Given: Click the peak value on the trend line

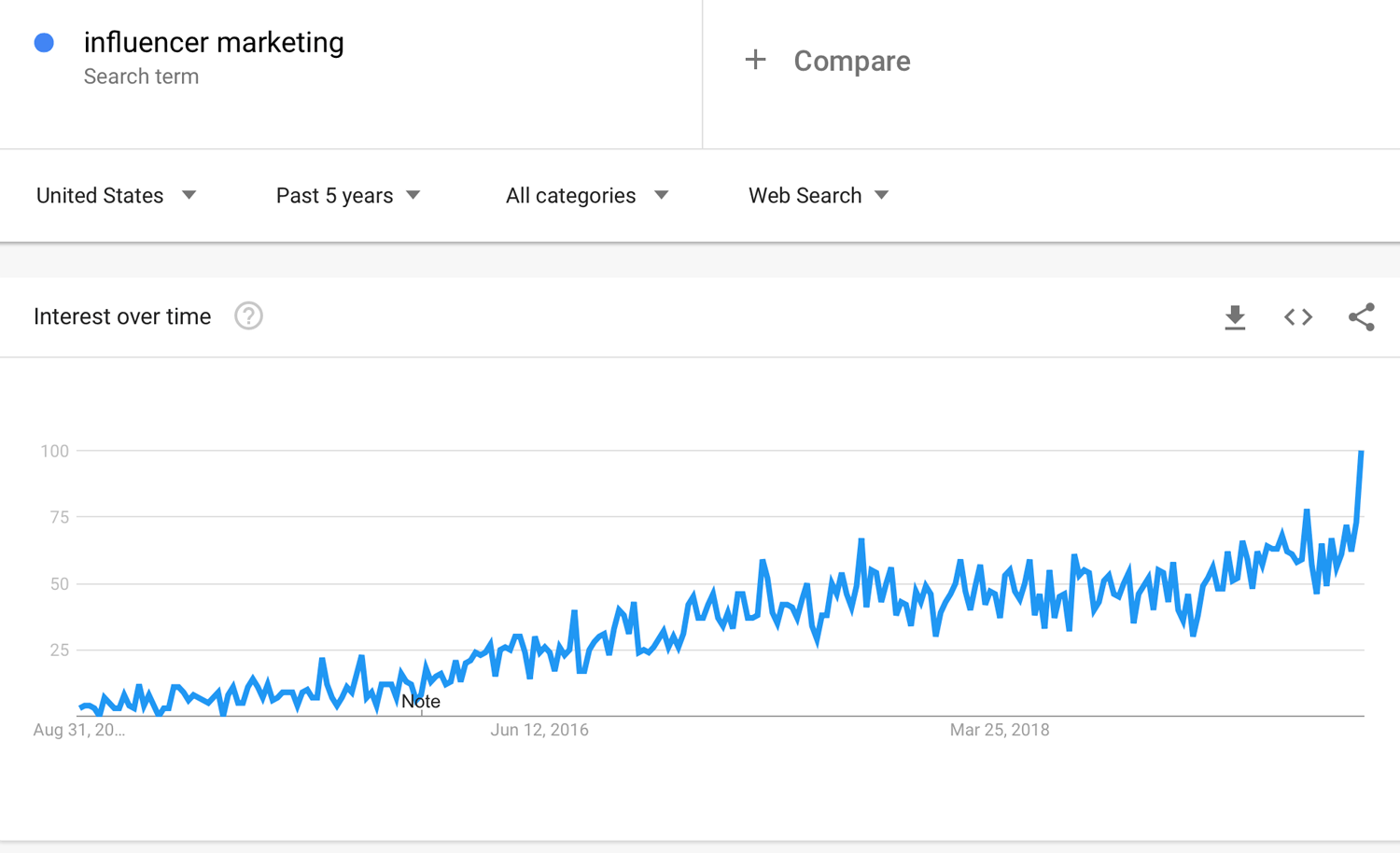Looking at the screenshot, I should tap(1362, 453).
